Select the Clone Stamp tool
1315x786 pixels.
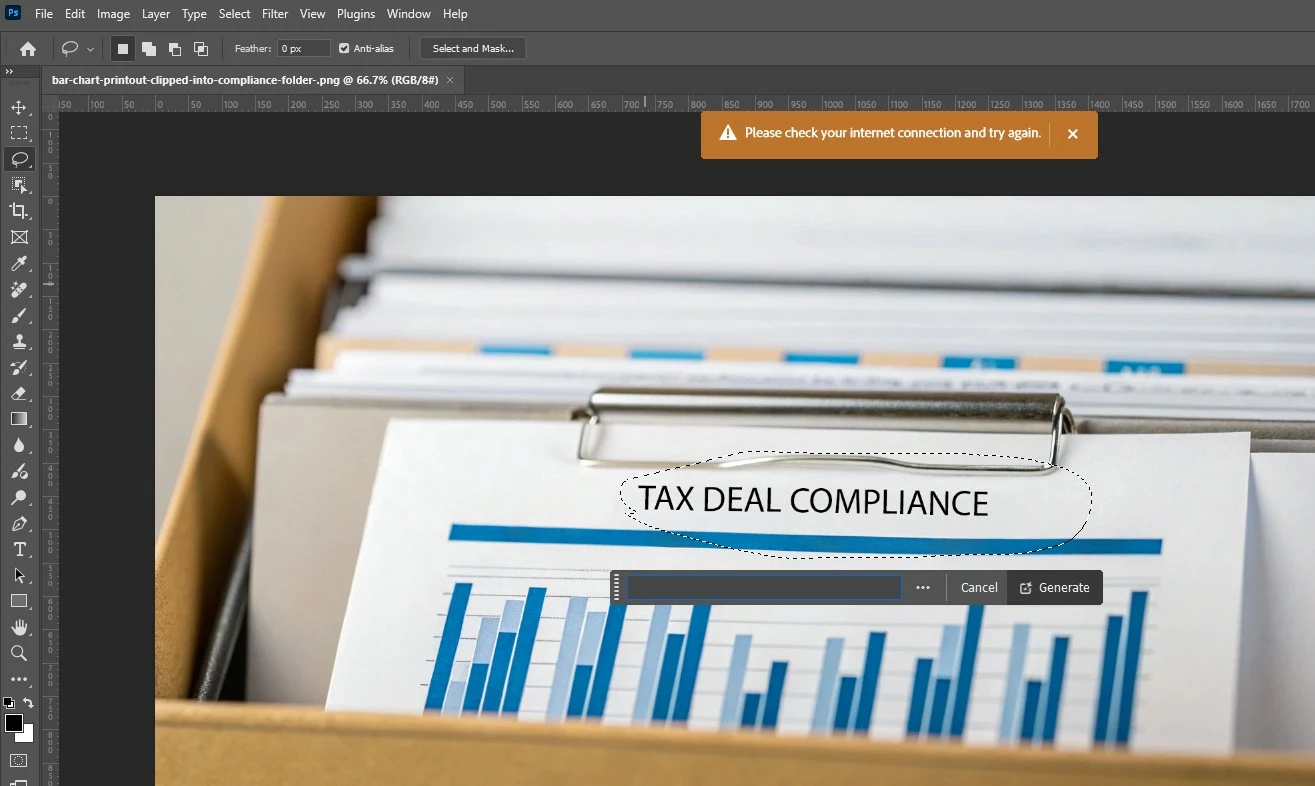pos(19,342)
